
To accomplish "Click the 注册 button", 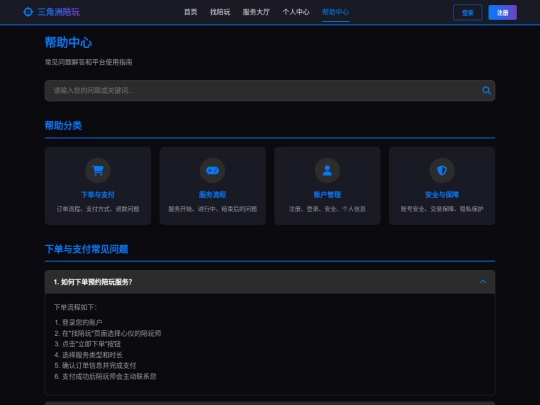I will (502, 13).
